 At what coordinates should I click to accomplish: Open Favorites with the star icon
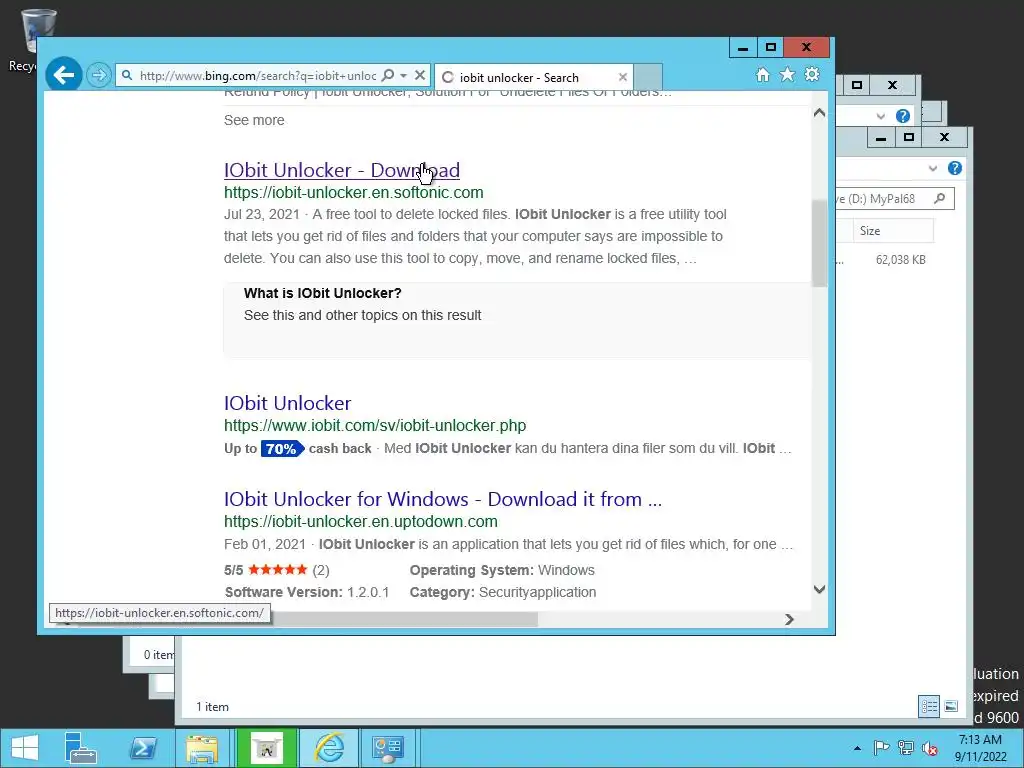pos(788,74)
